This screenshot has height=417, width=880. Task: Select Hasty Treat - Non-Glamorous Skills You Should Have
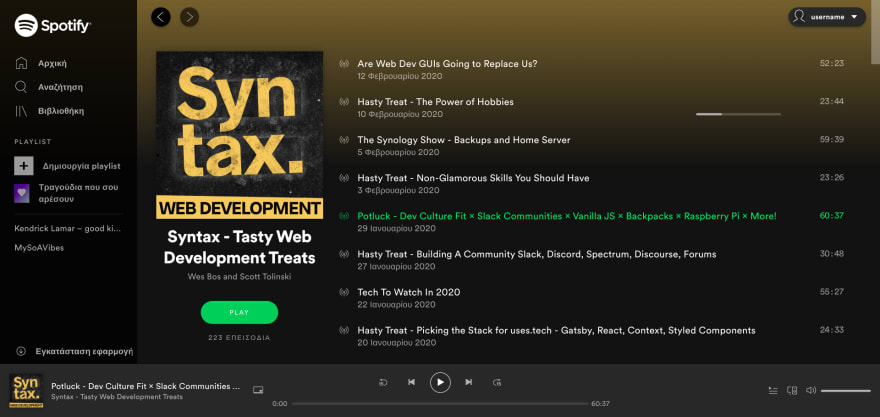pos(473,178)
